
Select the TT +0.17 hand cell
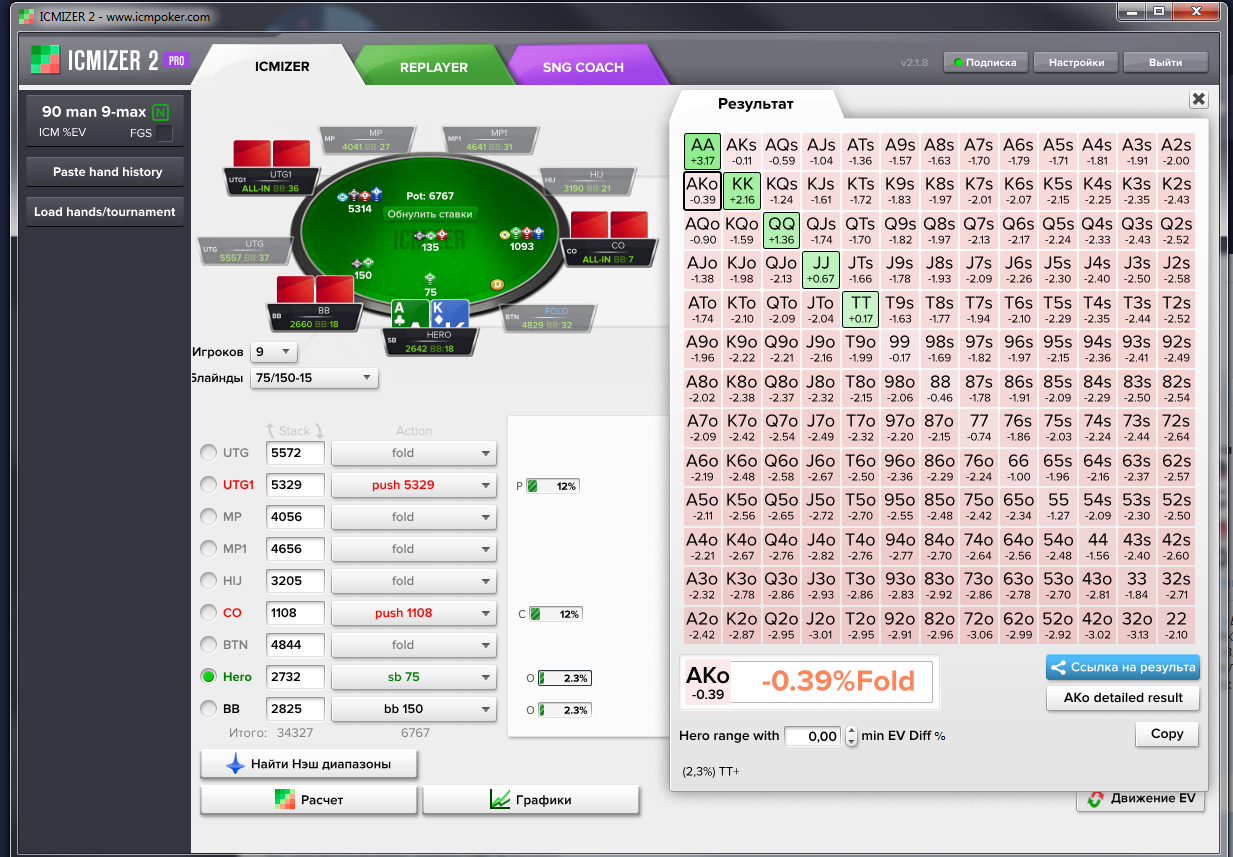click(x=860, y=309)
